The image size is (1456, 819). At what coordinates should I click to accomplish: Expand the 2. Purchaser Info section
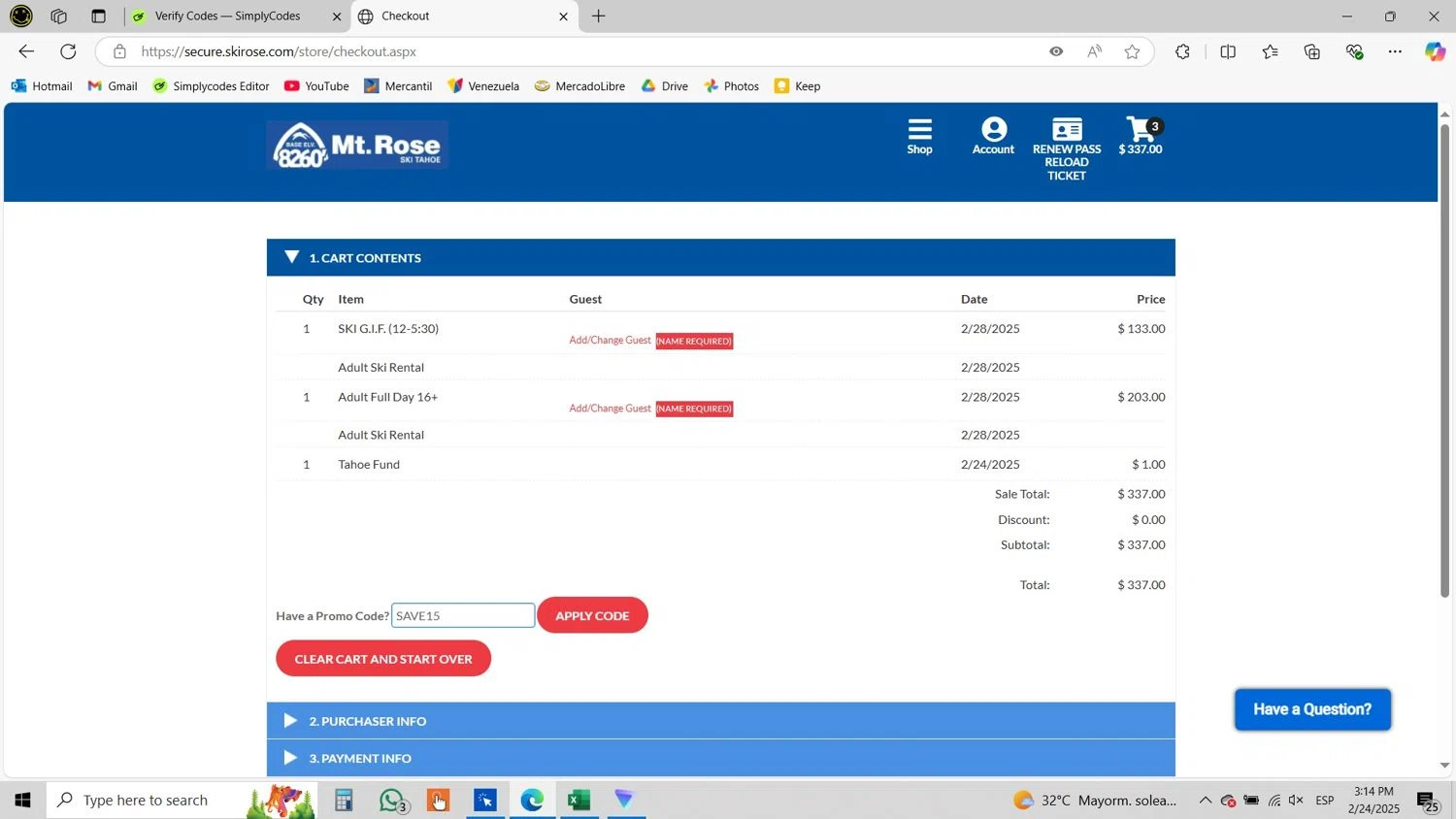click(x=720, y=721)
